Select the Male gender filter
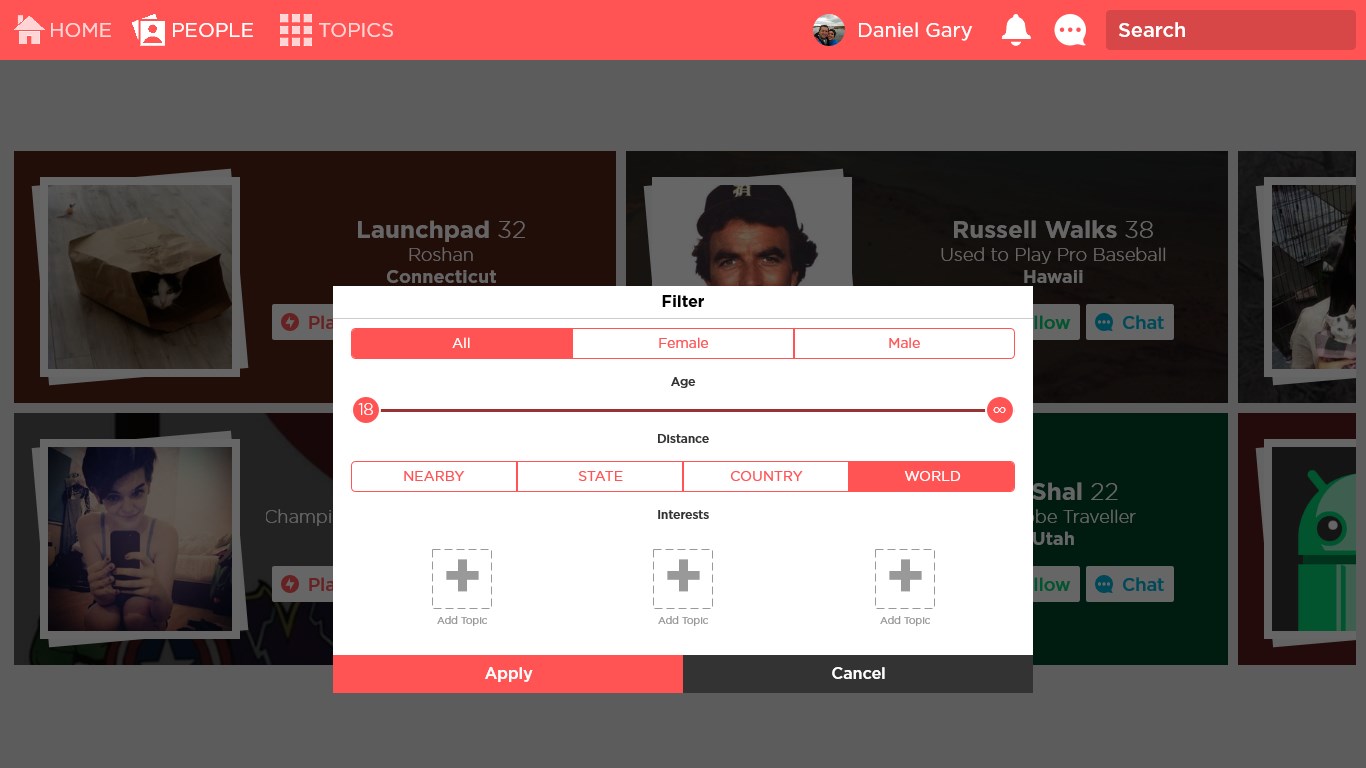The image size is (1366, 768). click(904, 343)
